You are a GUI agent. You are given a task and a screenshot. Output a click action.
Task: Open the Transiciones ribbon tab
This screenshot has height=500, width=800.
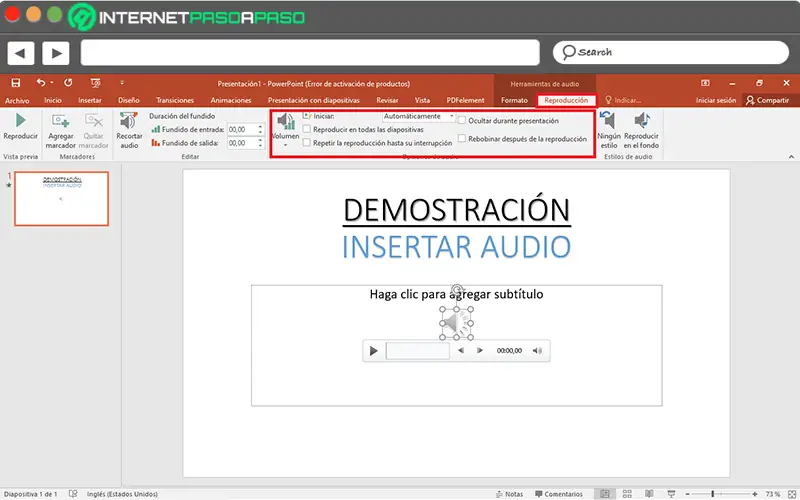pyautogui.click(x=175, y=100)
